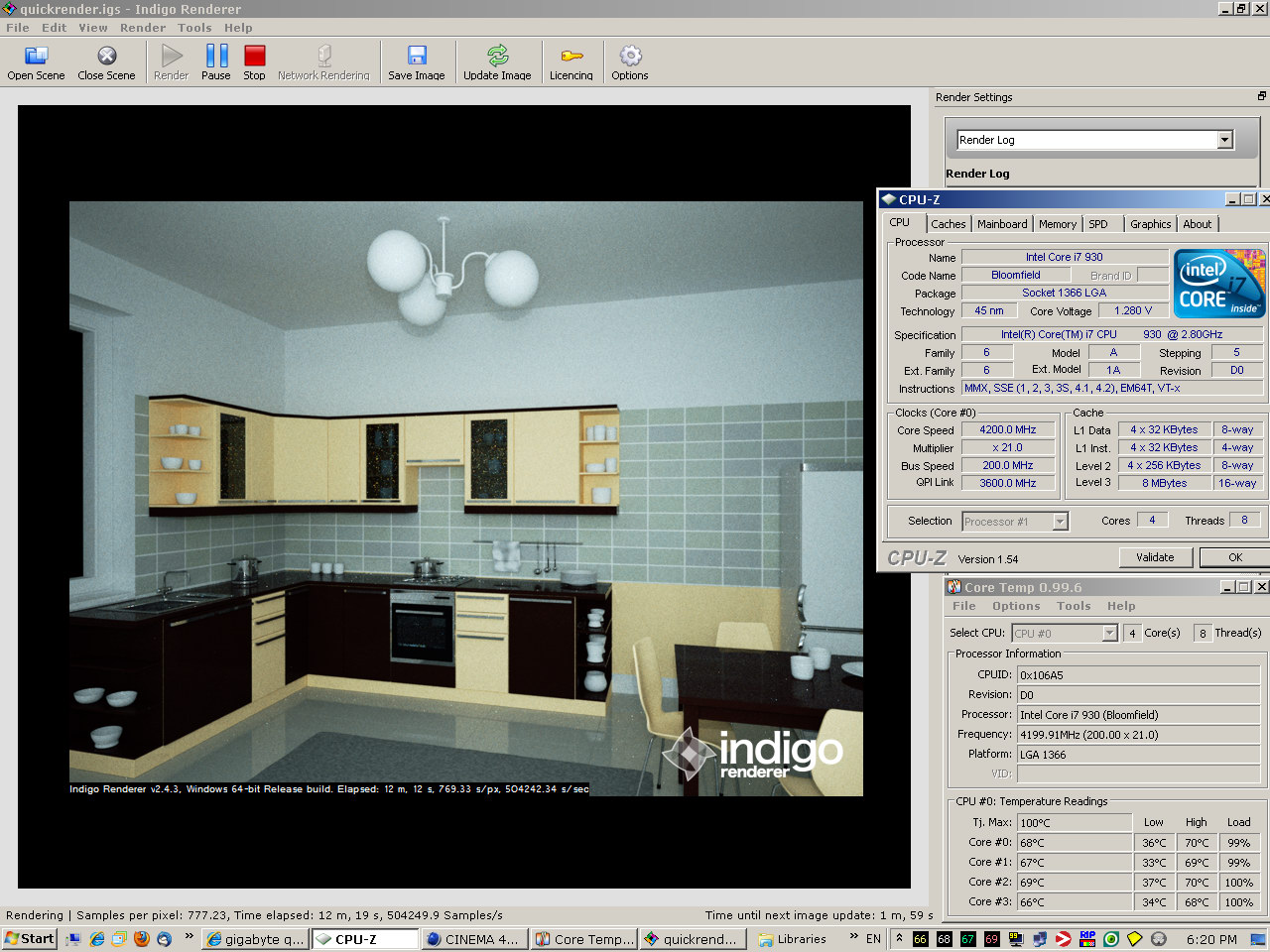This screenshot has width=1270, height=952.
Task: Expand hidden system tray icons arrow
Action: 899,938
